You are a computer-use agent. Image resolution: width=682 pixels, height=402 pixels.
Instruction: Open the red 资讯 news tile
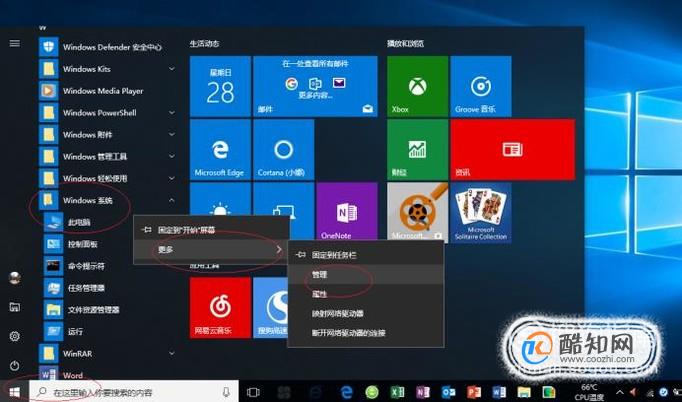point(513,150)
